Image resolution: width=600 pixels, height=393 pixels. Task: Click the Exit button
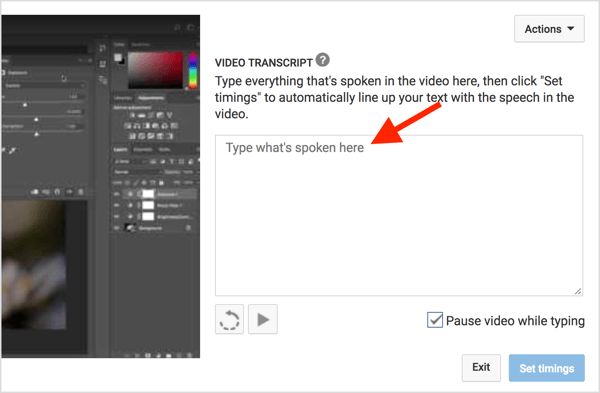click(481, 368)
